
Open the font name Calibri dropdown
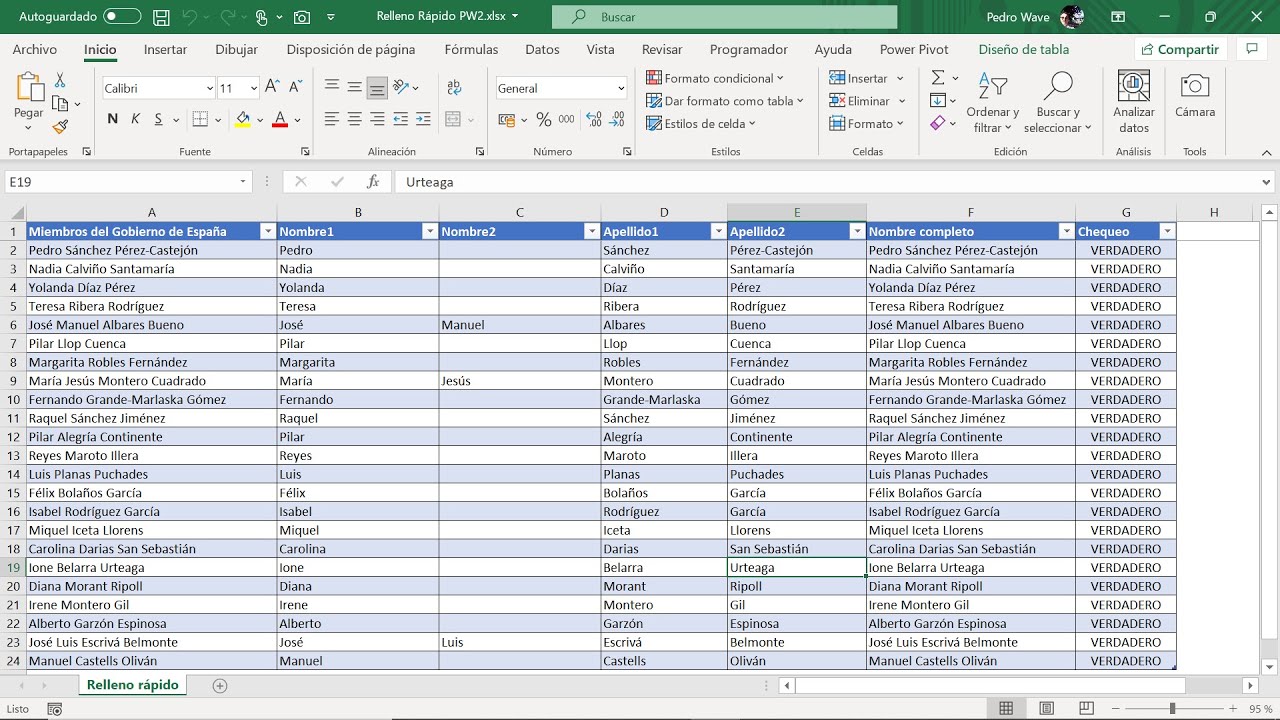[209, 88]
